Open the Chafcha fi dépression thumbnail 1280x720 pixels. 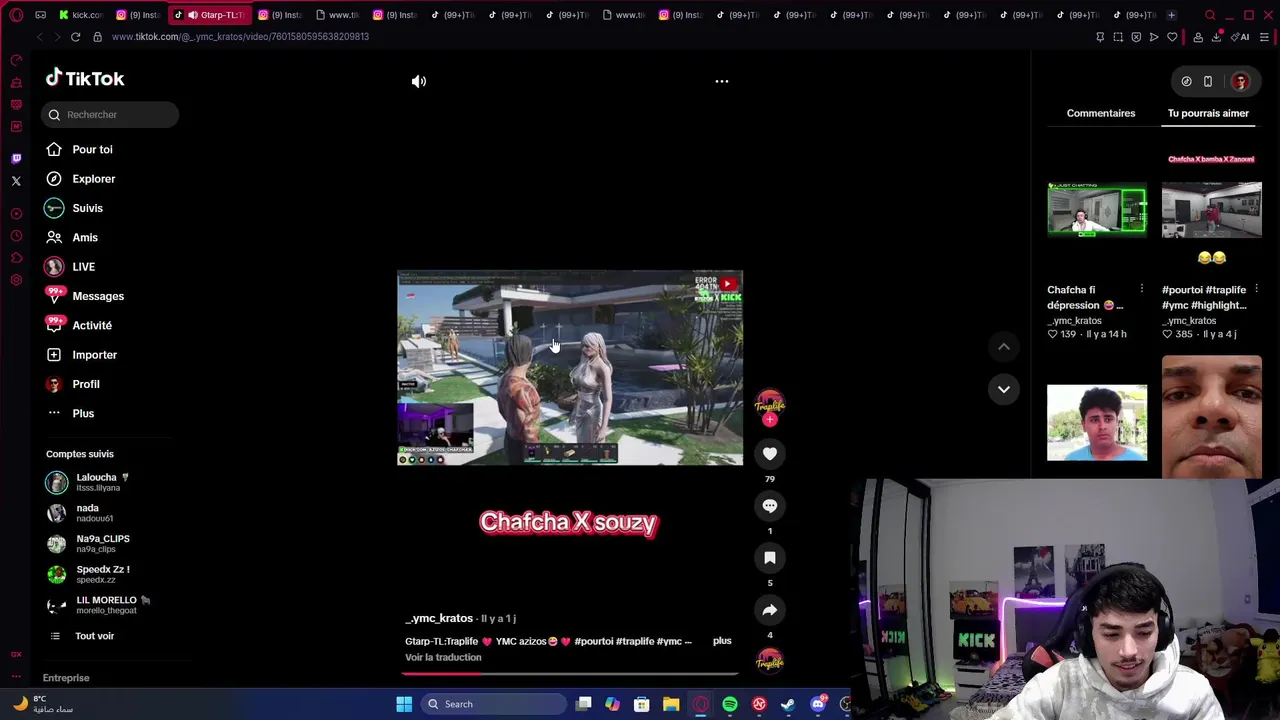point(1097,210)
